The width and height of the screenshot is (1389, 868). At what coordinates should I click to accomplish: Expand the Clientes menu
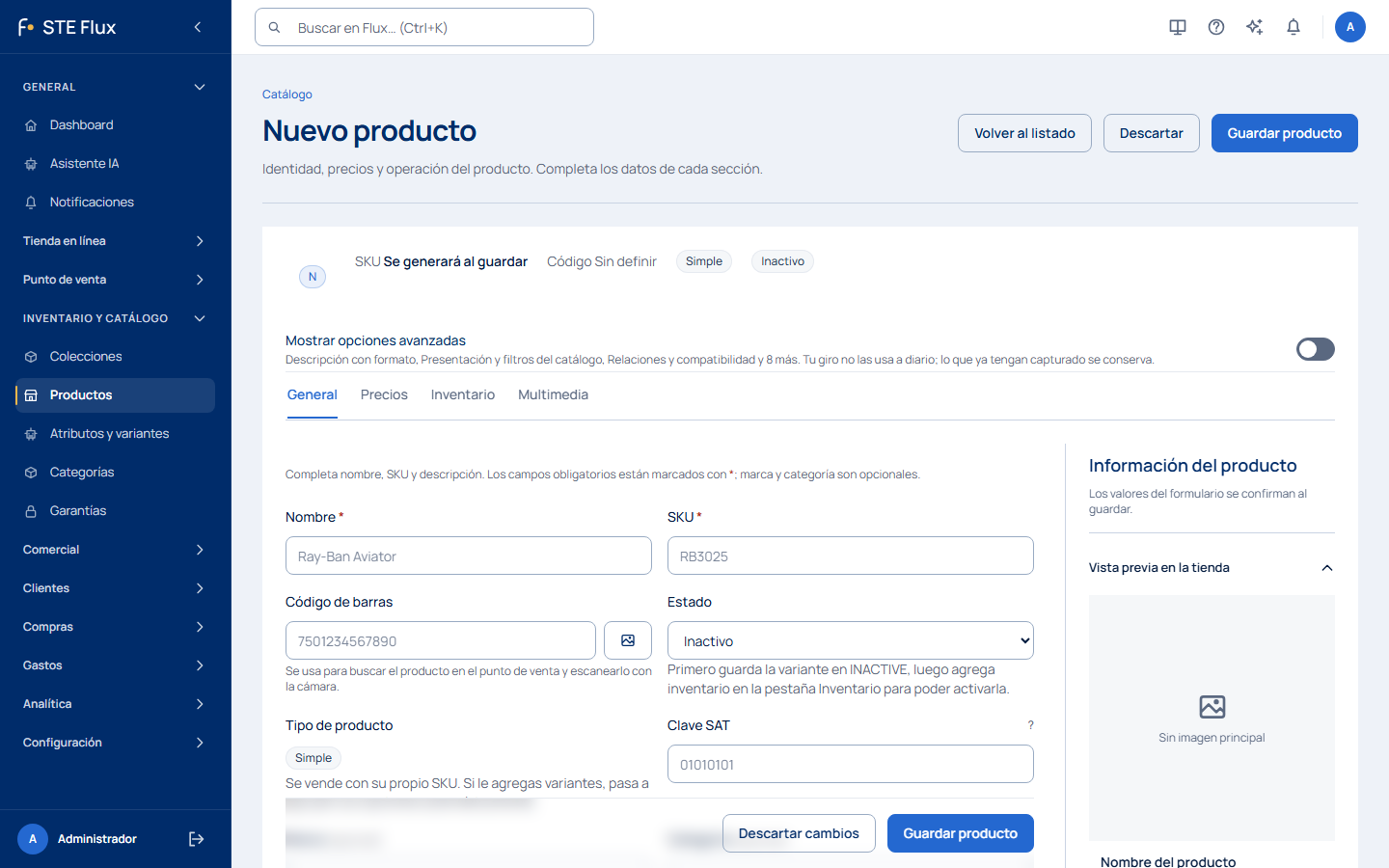(x=116, y=588)
